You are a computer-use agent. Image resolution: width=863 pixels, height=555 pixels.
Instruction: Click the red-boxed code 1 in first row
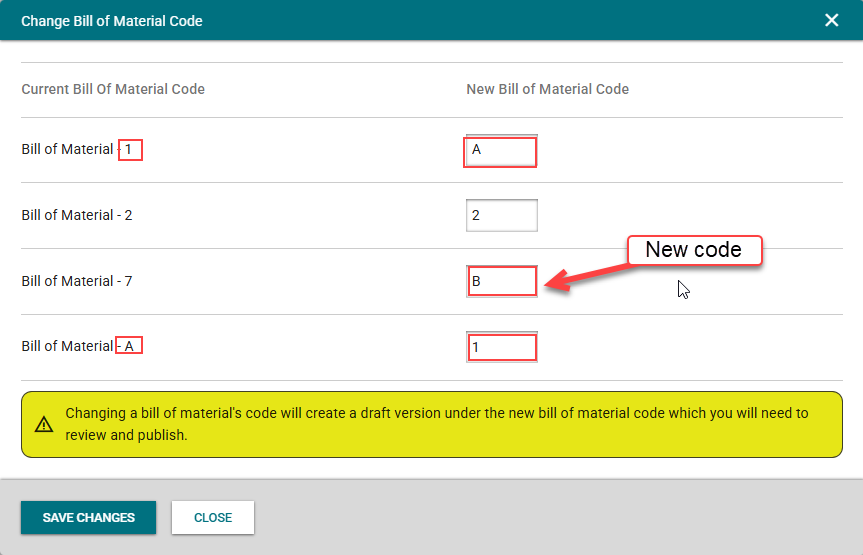[130, 150]
